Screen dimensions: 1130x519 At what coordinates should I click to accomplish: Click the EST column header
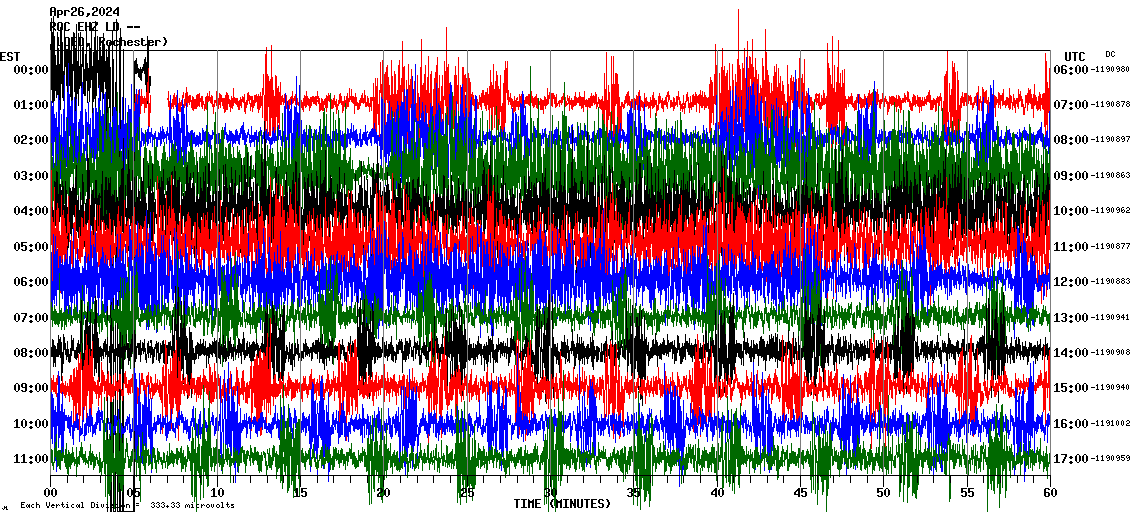pyautogui.click(x=10, y=56)
